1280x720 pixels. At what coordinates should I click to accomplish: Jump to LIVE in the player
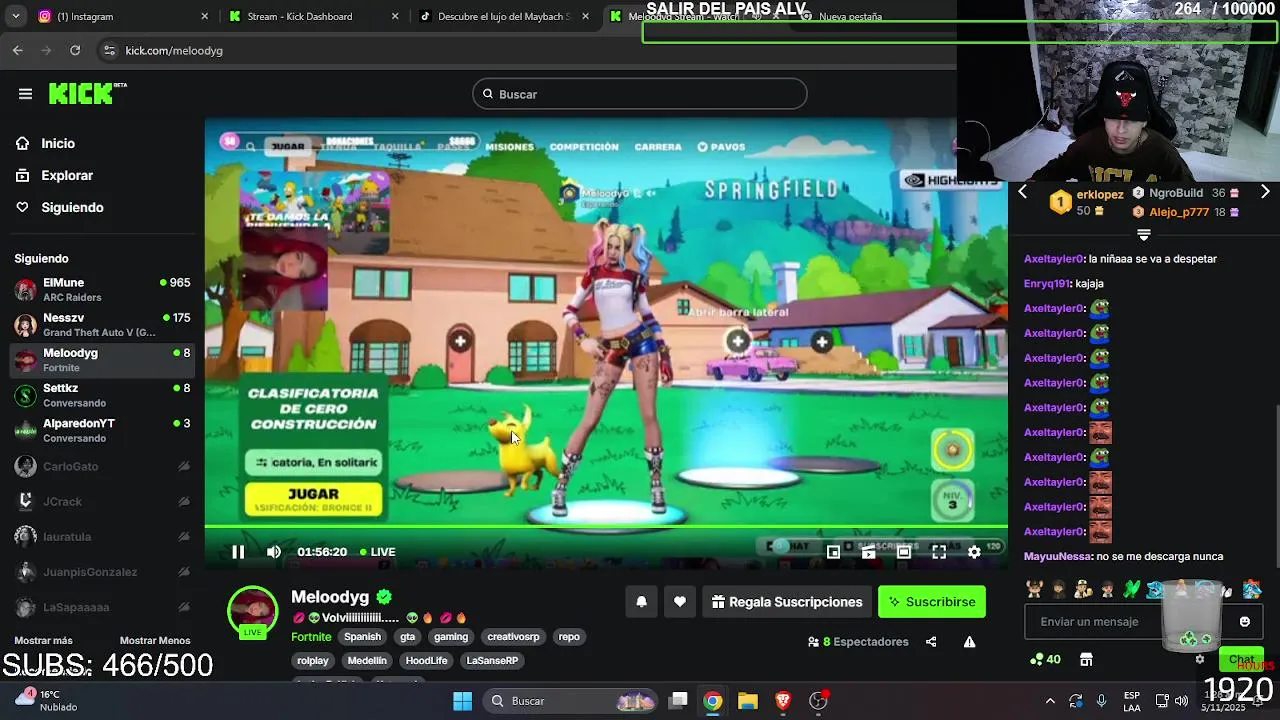(377, 552)
